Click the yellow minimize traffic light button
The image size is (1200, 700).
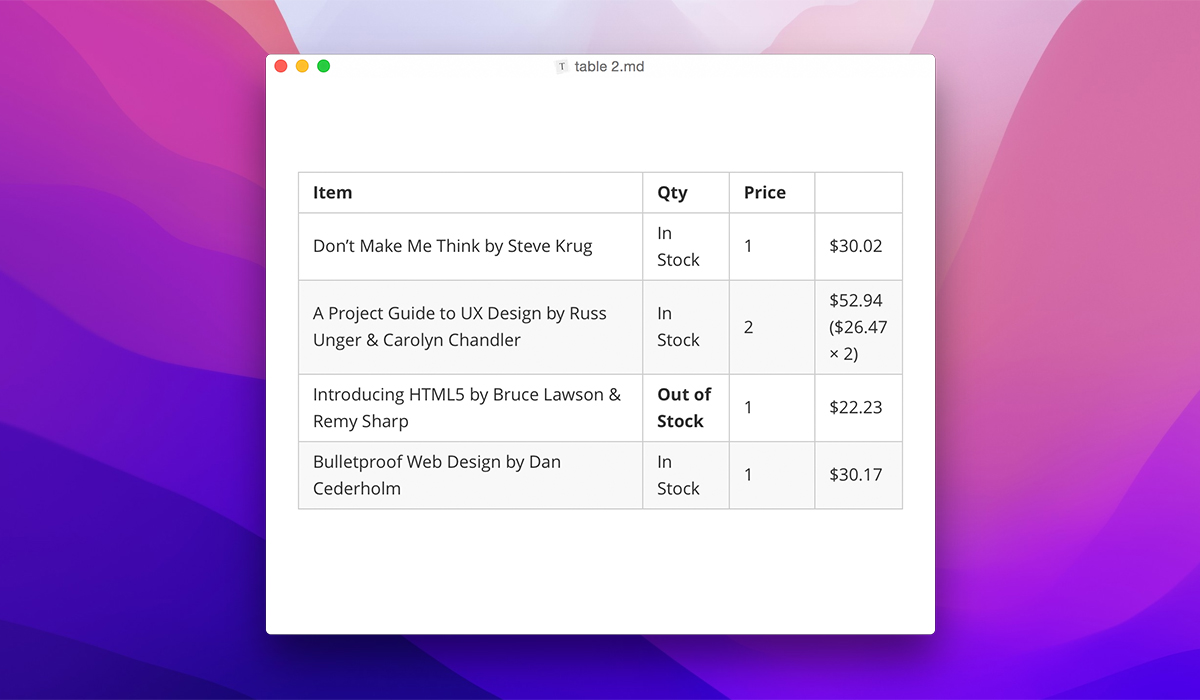pyautogui.click(x=301, y=65)
